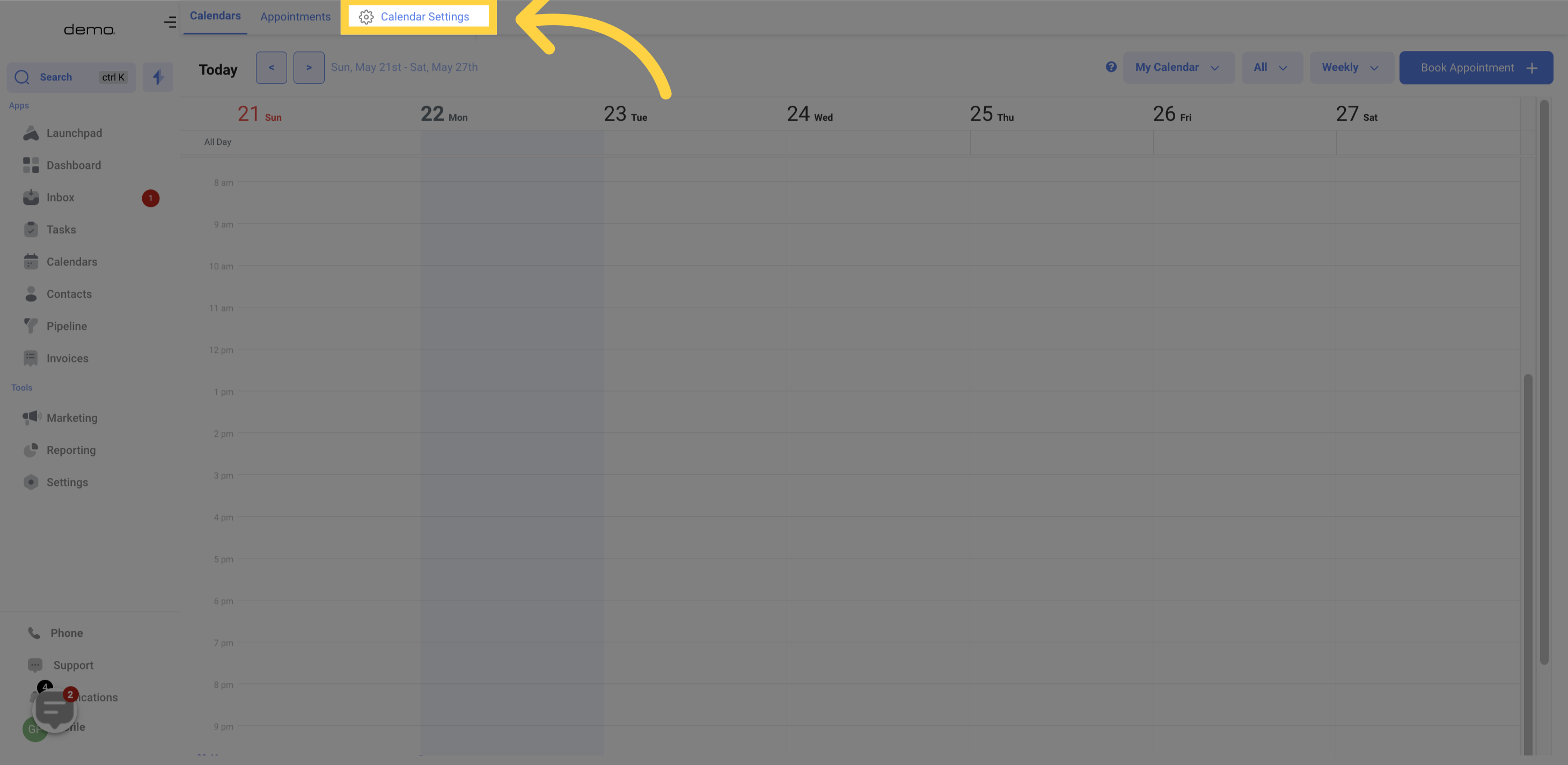Click the Inbox sidebar icon
Screen dimensions: 1568x765
[x=31, y=198]
